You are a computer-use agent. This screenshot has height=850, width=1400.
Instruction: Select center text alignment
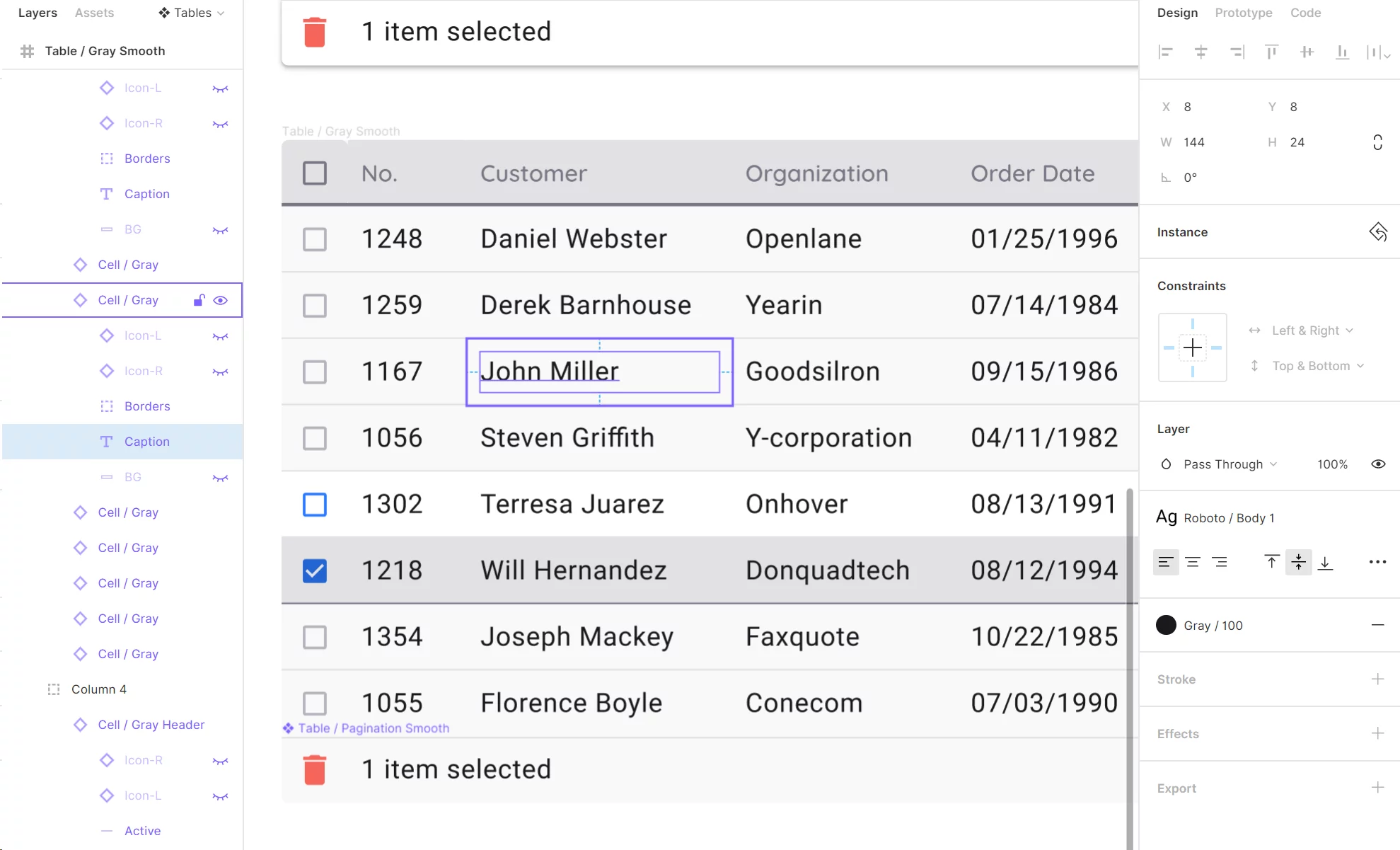[1193, 561]
